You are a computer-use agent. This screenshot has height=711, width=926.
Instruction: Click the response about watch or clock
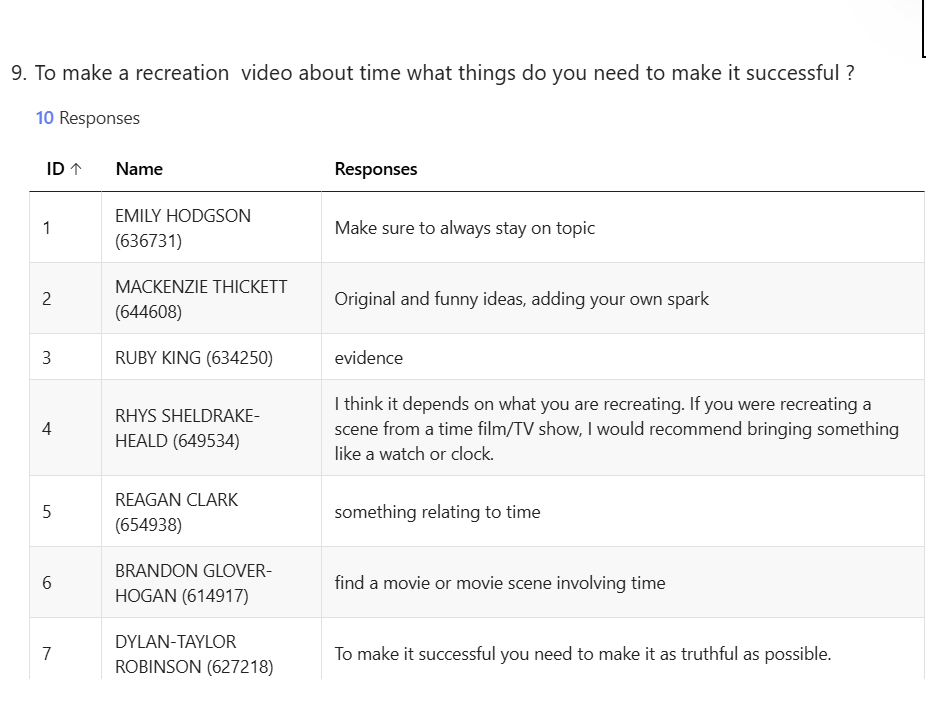coord(617,429)
